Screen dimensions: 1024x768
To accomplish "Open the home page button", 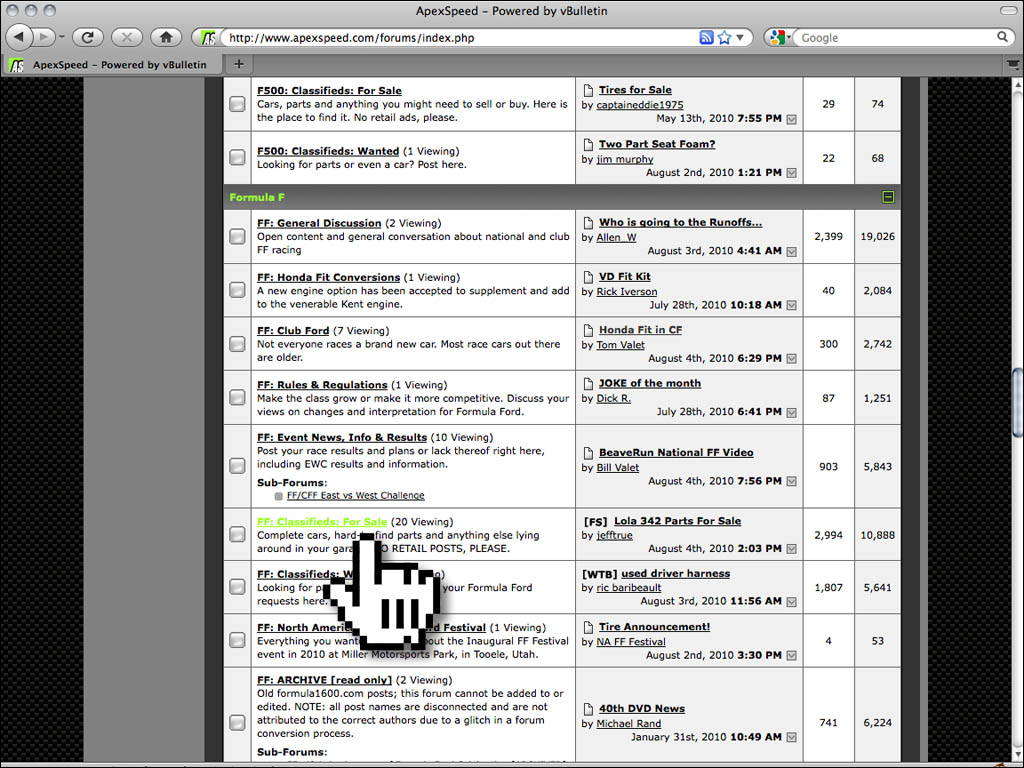I will tap(166, 37).
